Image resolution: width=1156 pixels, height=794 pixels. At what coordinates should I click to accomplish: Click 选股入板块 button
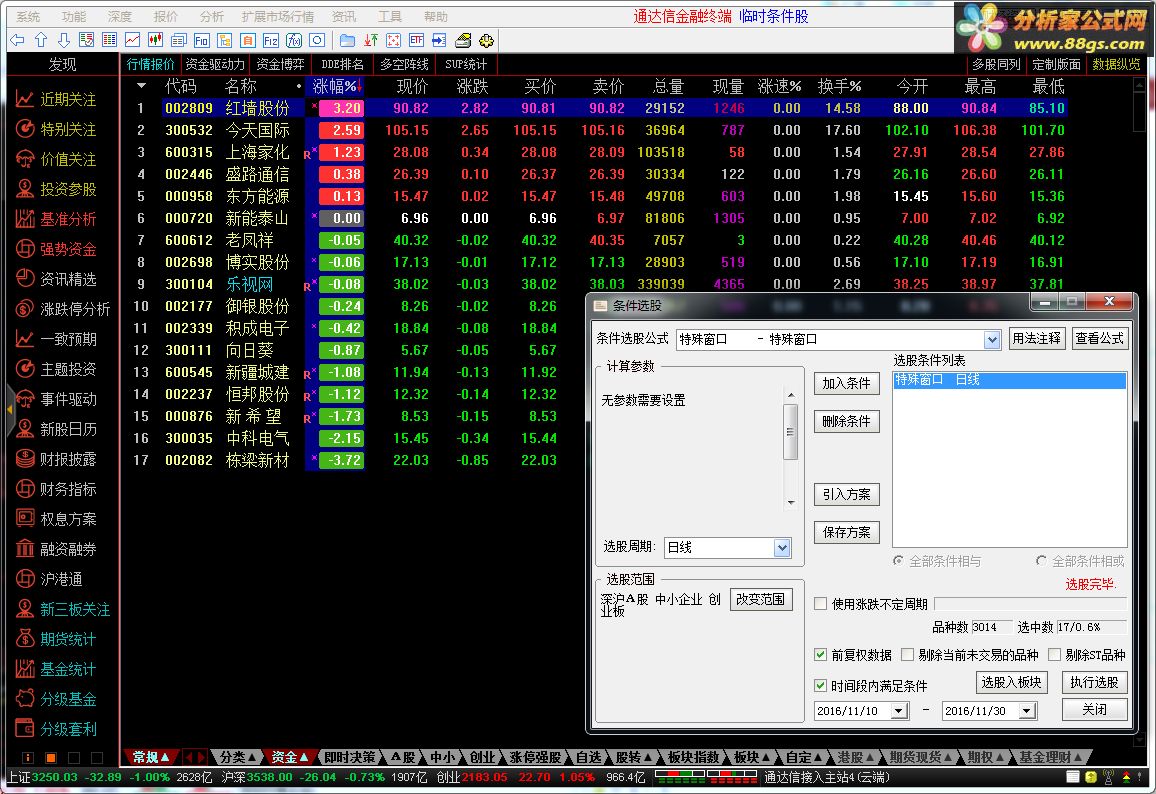[1012, 683]
